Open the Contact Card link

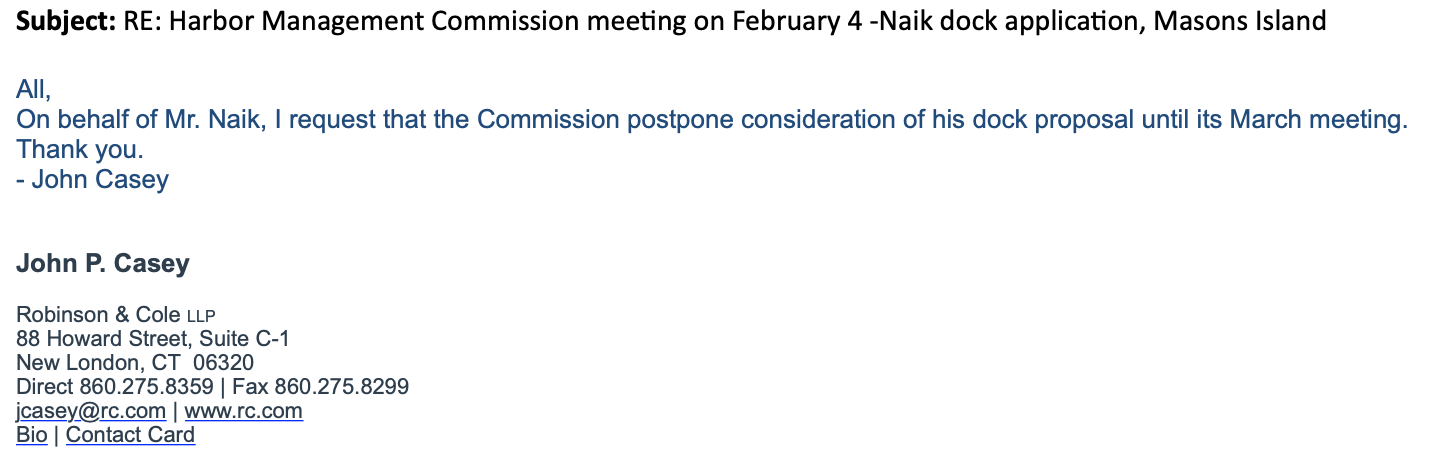[130, 435]
